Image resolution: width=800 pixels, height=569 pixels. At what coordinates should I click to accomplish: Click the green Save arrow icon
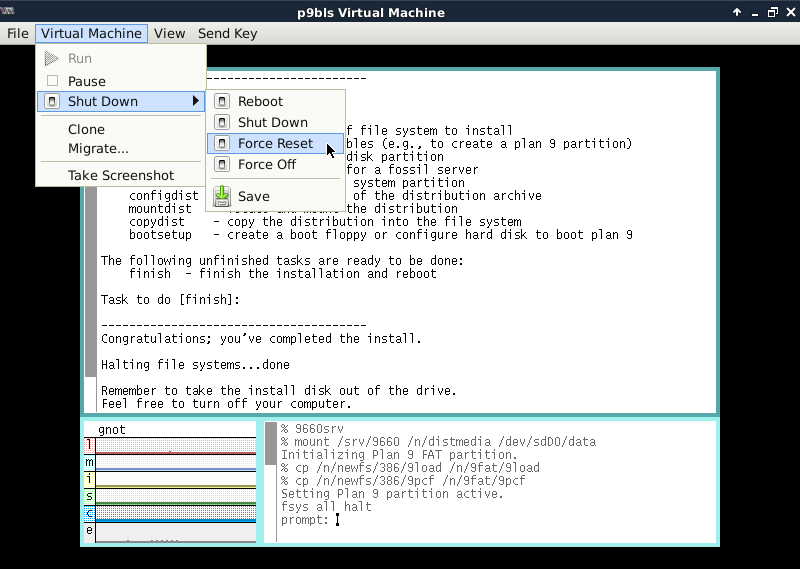(222, 196)
